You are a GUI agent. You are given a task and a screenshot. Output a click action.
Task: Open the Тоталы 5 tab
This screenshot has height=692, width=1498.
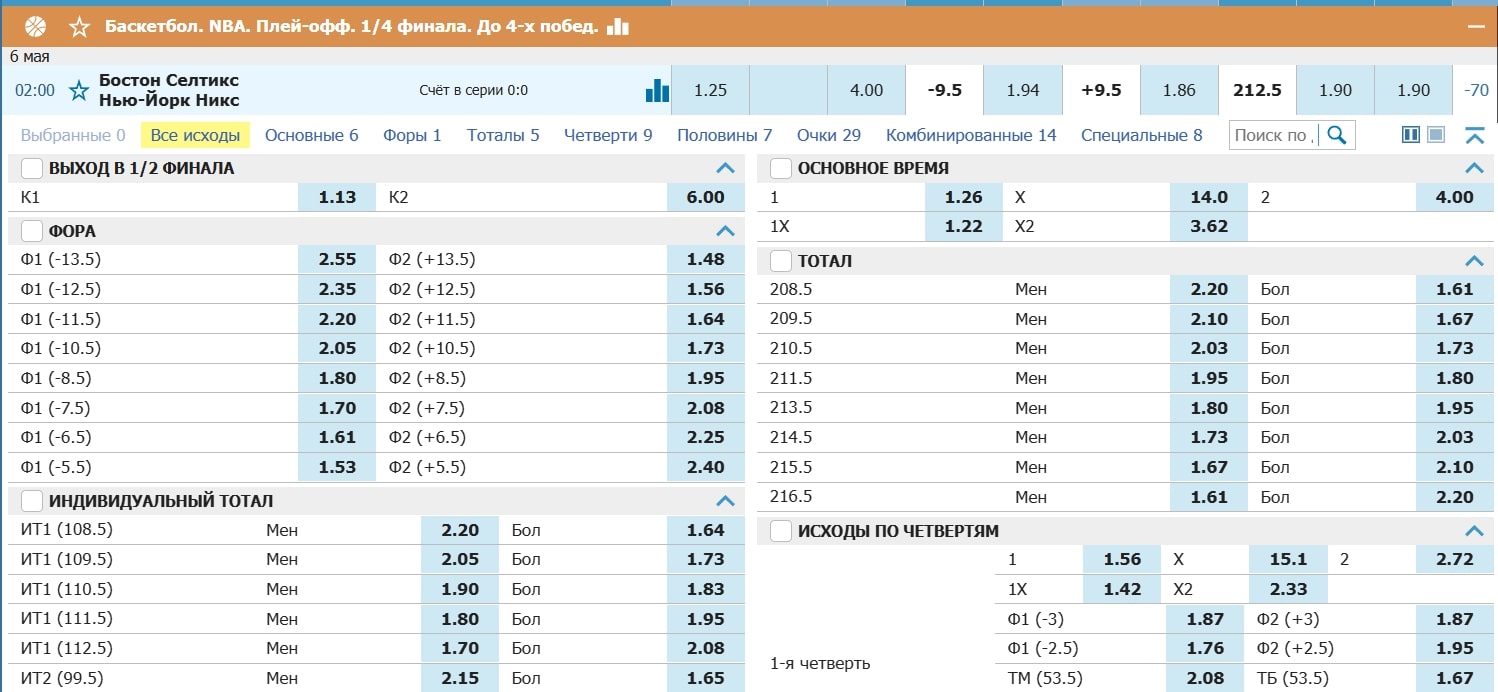[503, 135]
